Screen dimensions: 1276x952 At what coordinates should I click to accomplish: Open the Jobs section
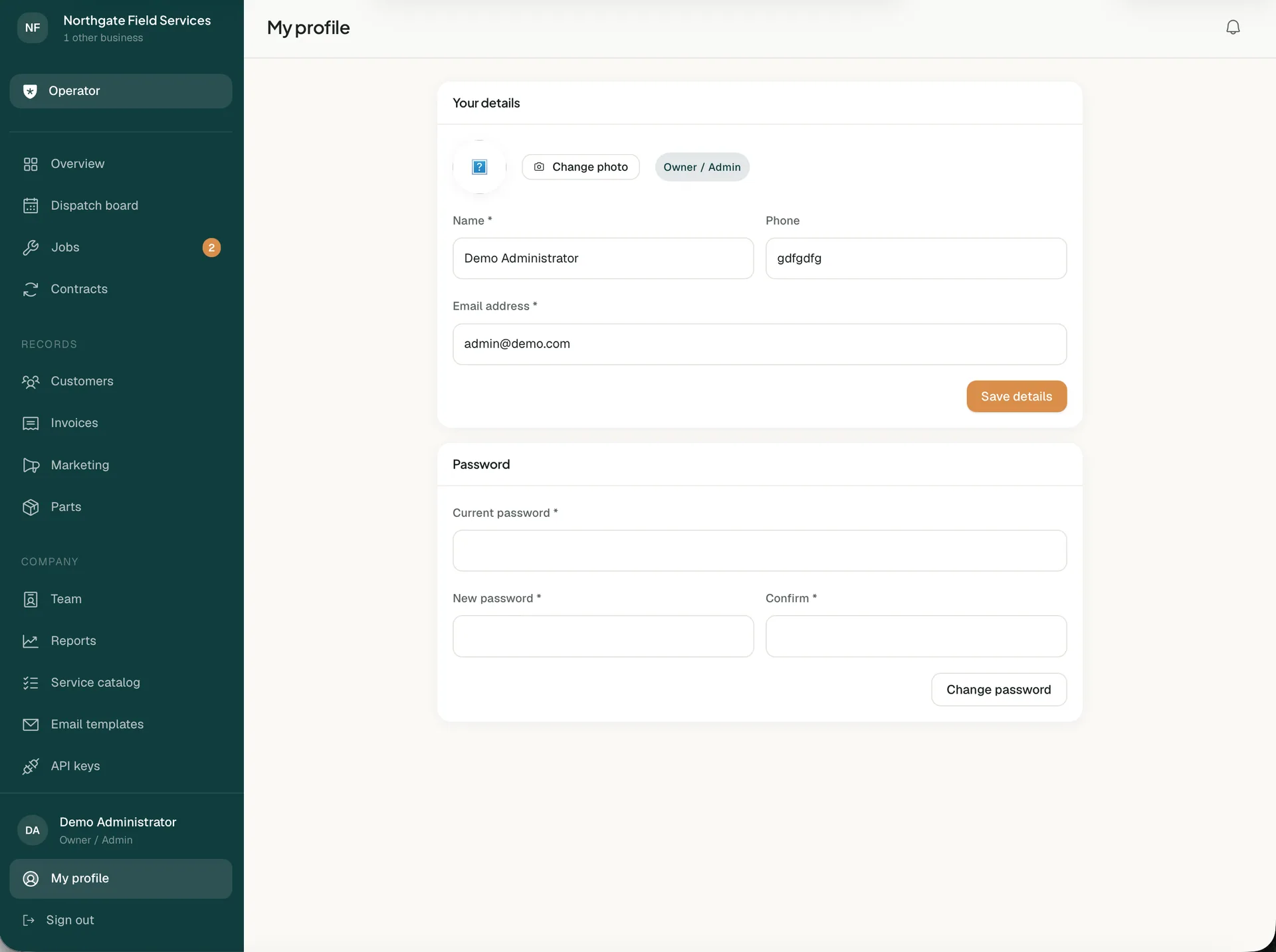[121, 248]
